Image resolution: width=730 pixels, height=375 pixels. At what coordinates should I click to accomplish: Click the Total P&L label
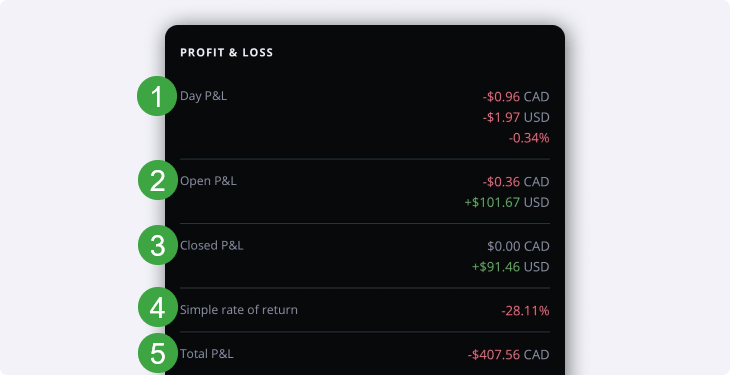coord(207,354)
